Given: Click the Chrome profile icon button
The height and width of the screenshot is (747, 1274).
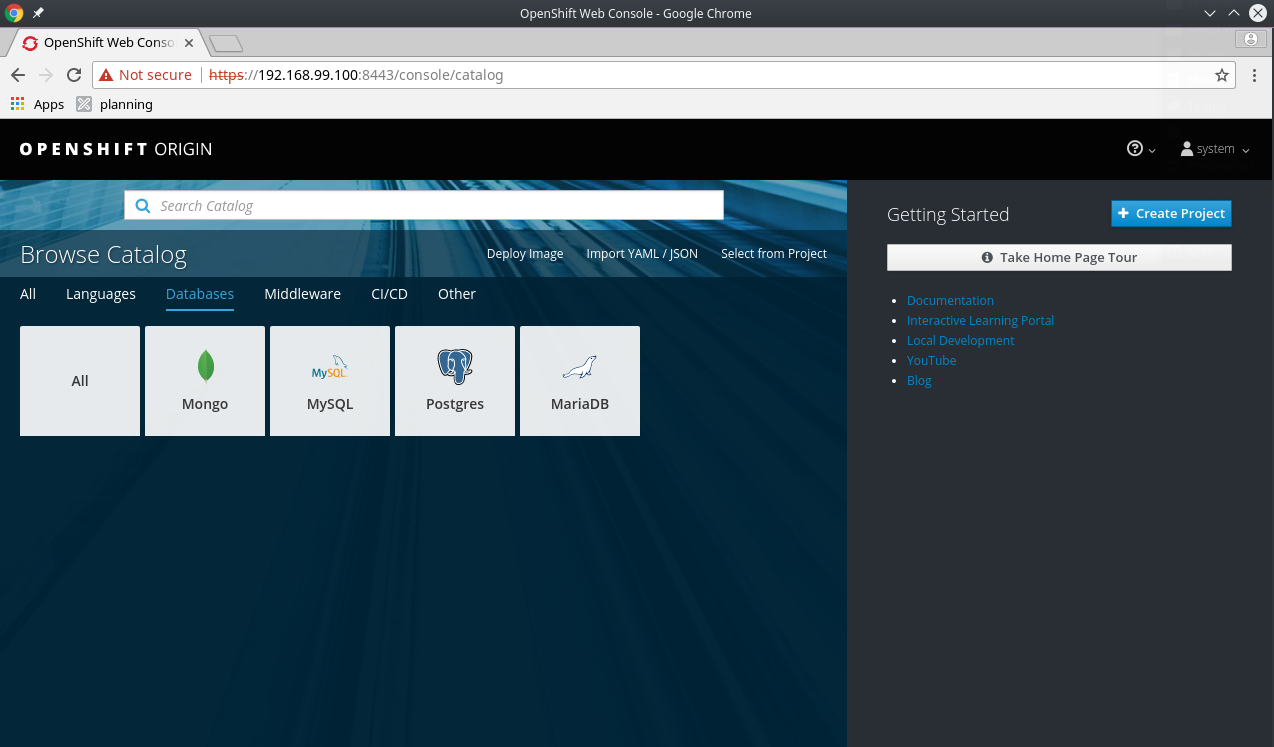Looking at the screenshot, I should coord(1250,39).
